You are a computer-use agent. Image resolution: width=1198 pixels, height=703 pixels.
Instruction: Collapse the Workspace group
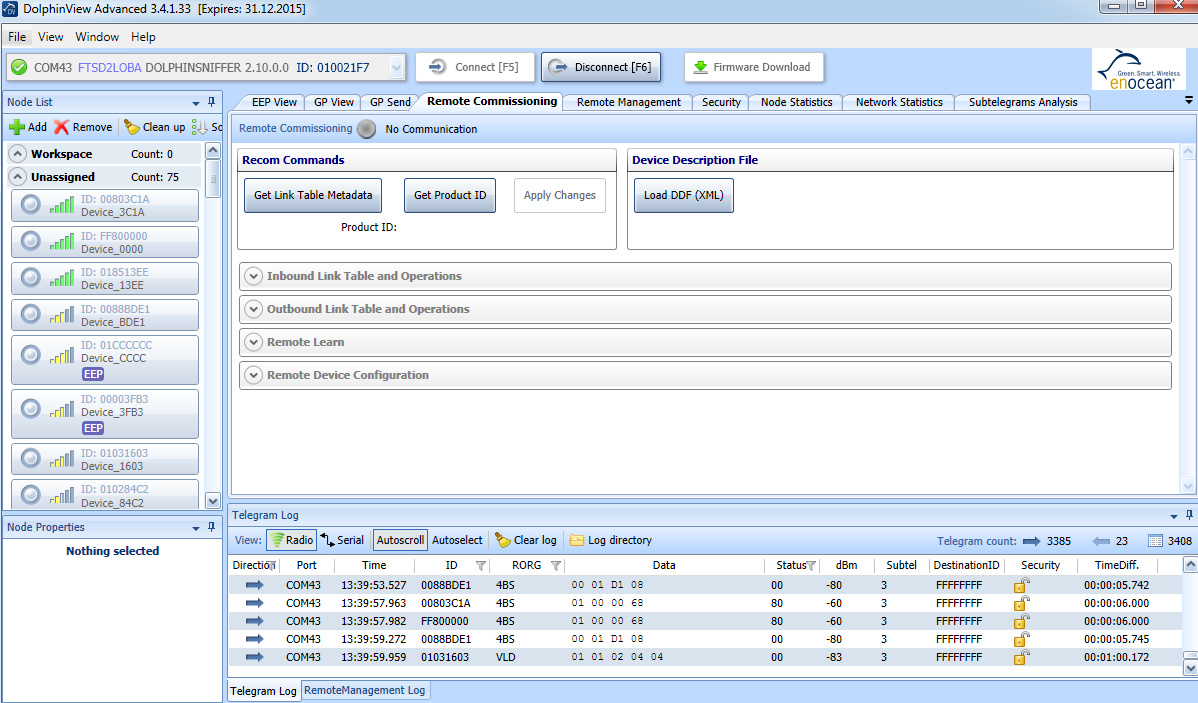coord(17,154)
